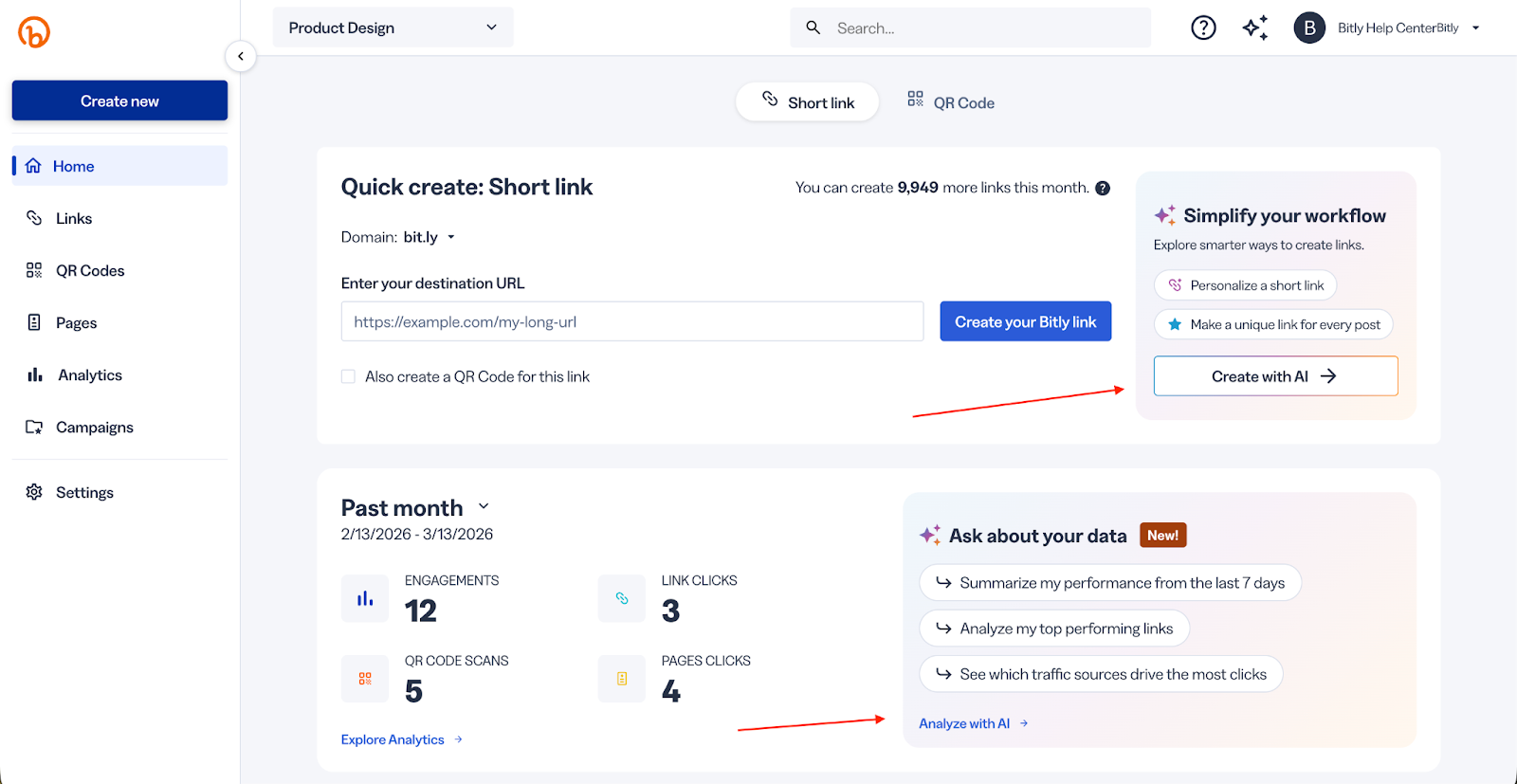
Task: Click the New! badge
Action: point(1162,536)
